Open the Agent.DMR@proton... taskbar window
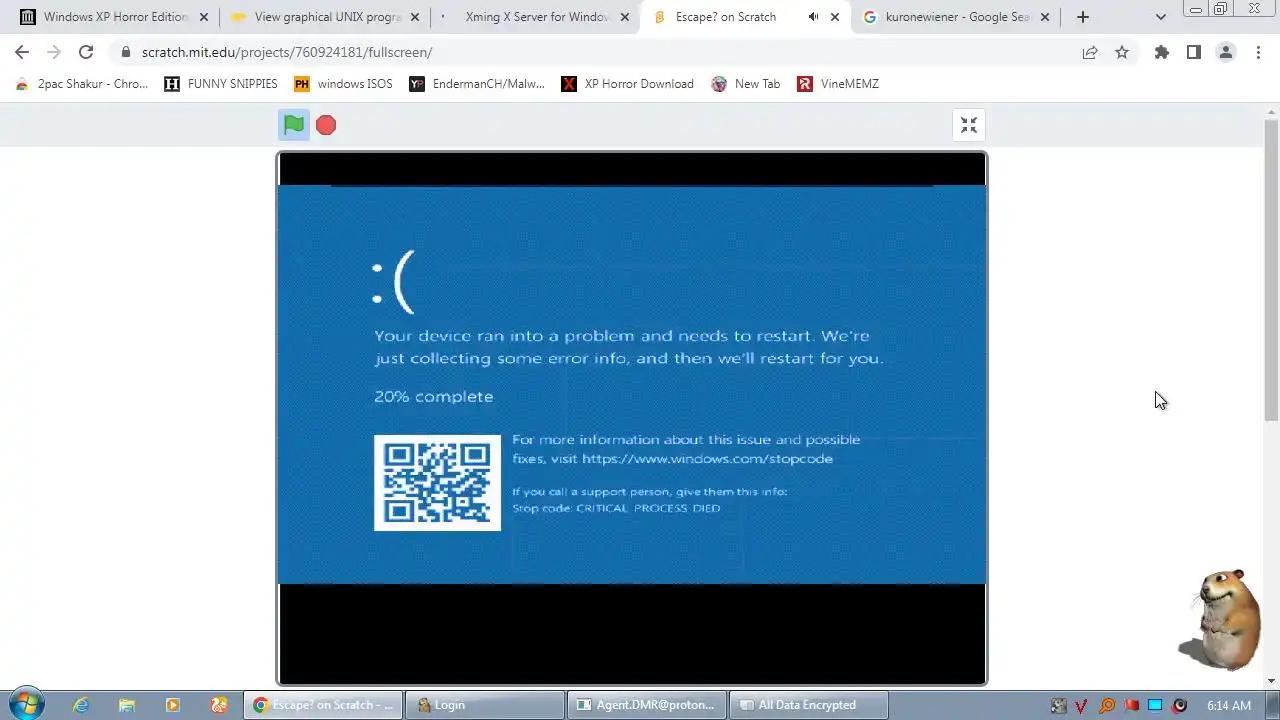The width and height of the screenshot is (1280, 720). click(647, 705)
